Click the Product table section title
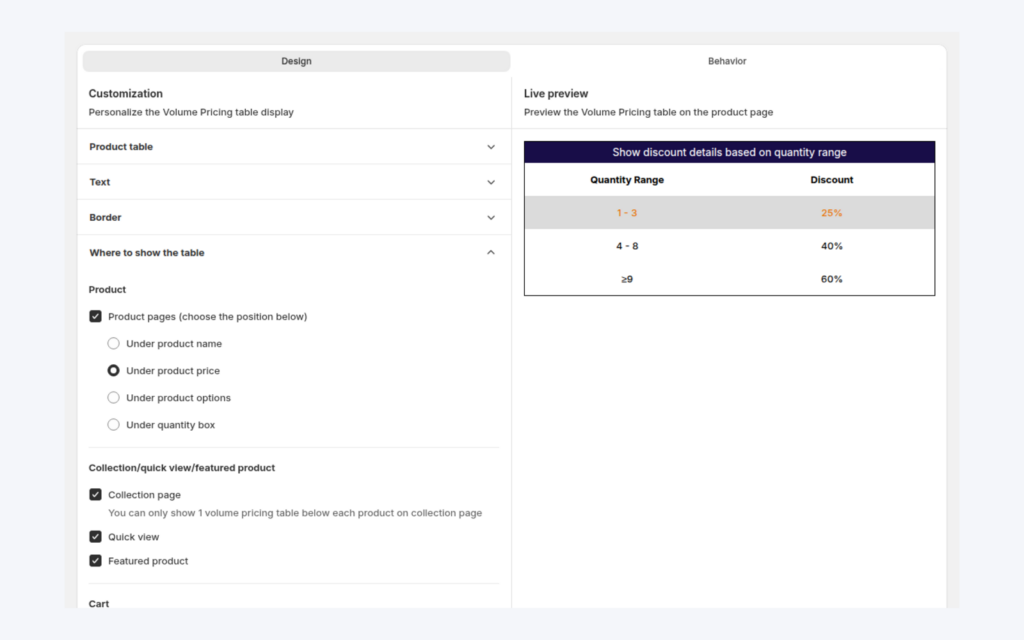Viewport: 1024px width, 640px height. point(121,147)
